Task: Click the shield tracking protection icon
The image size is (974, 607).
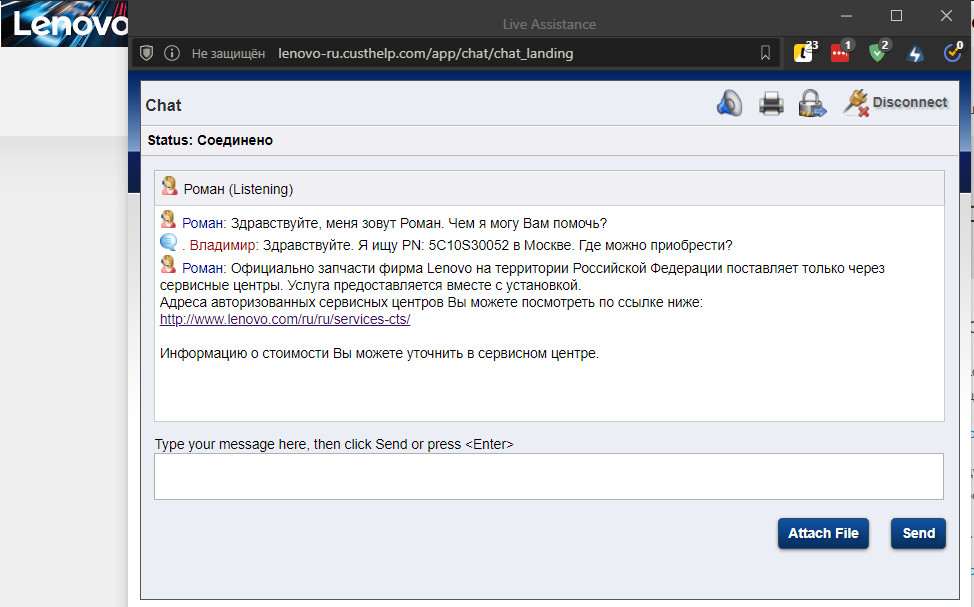Action: (146, 53)
